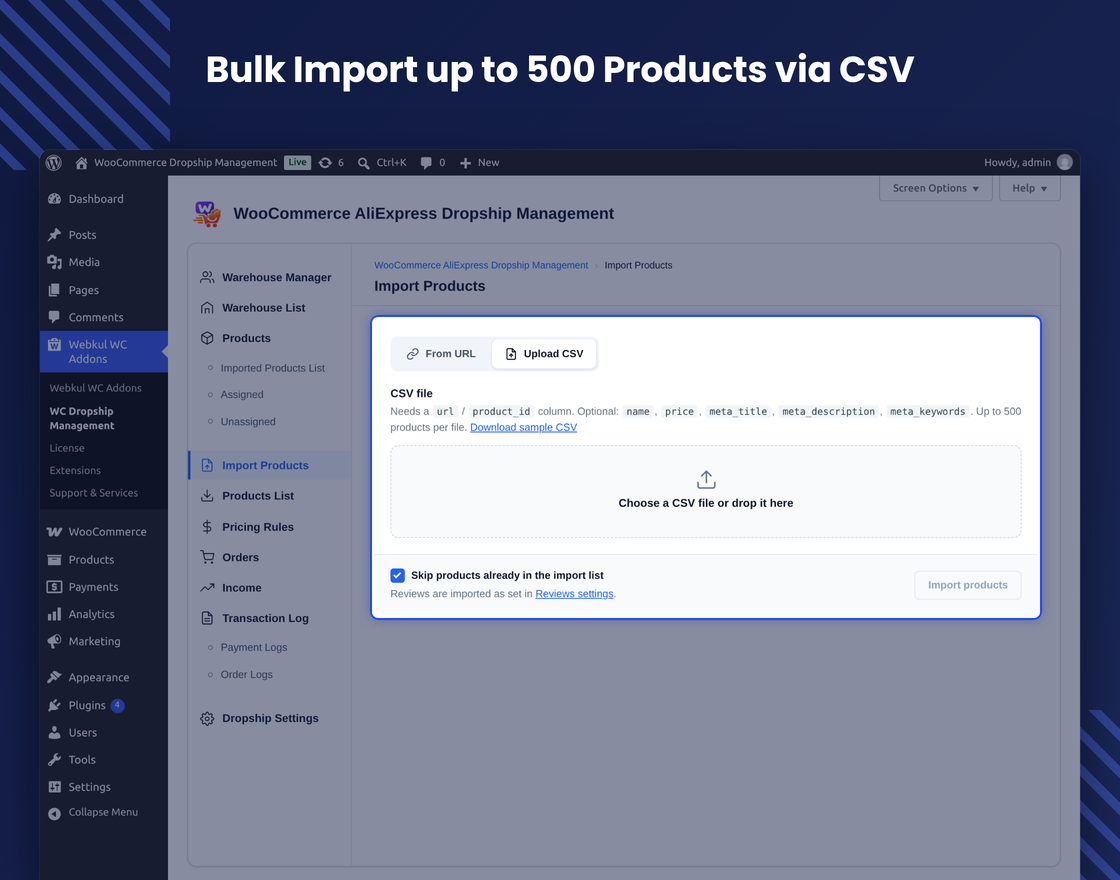Click the Webkul WC Addons bag icon
Image resolution: width=1120 pixels, height=880 pixels.
click(x=54, y=344)
